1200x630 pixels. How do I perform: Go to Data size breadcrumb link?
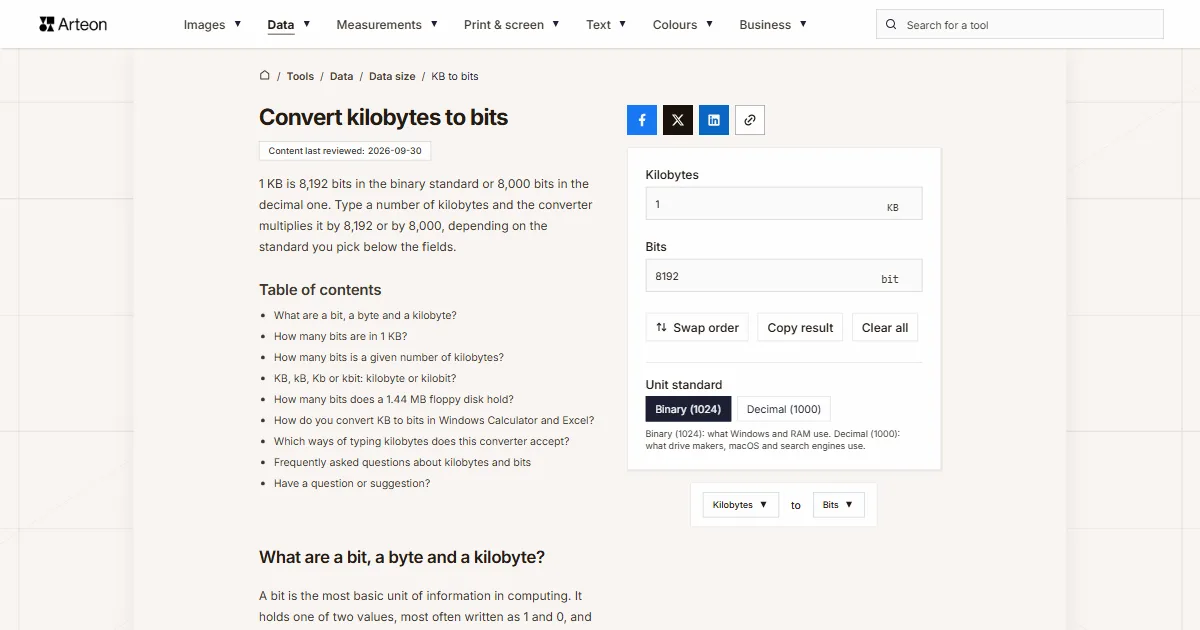coord(392,76)
